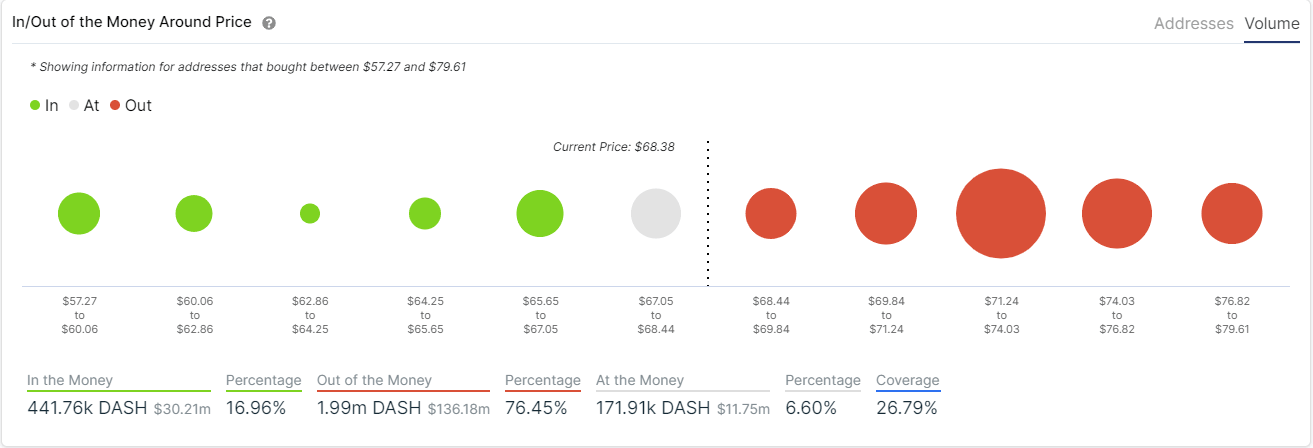
Task: Switch to the Addresses tab
Action: [x=1193, y=23]
